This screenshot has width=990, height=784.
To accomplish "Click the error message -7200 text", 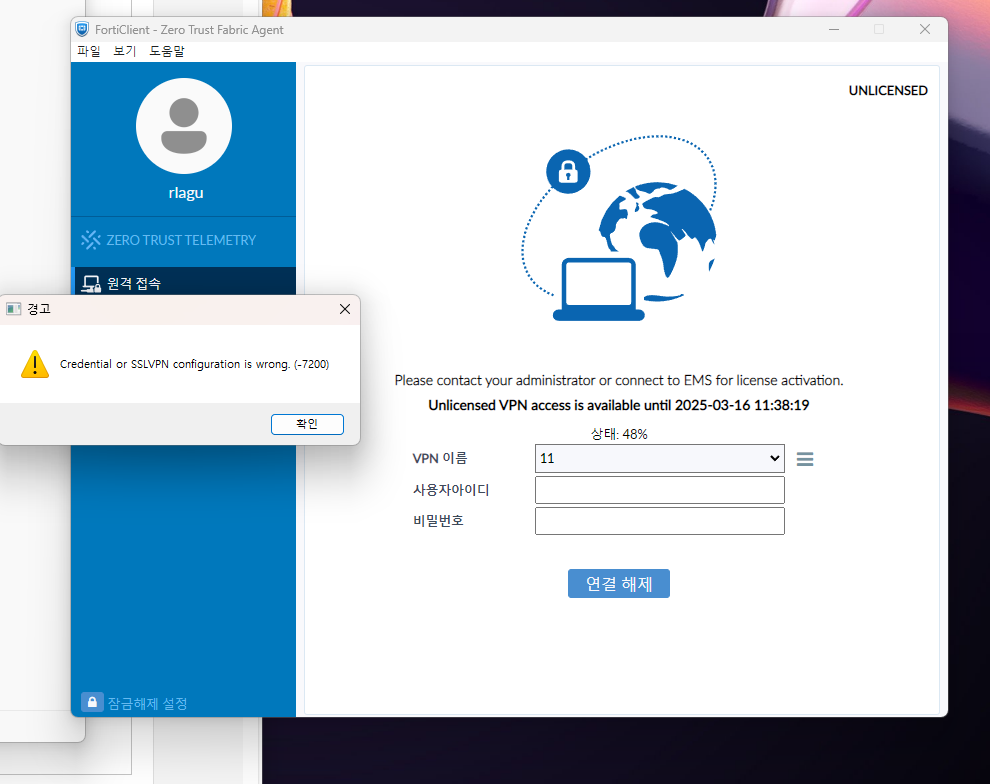I will [x=194, y=364].
